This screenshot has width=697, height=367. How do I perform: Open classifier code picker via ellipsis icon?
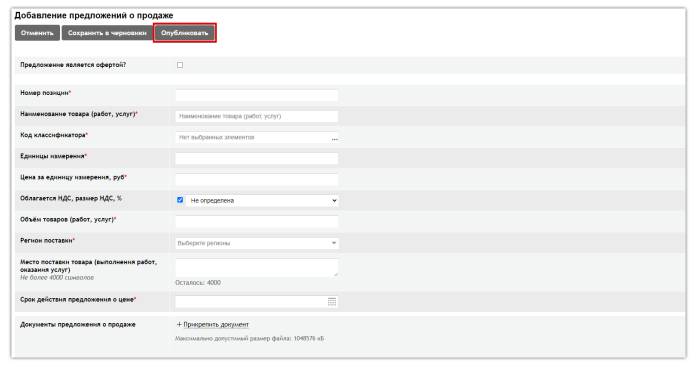click(334, 139)
